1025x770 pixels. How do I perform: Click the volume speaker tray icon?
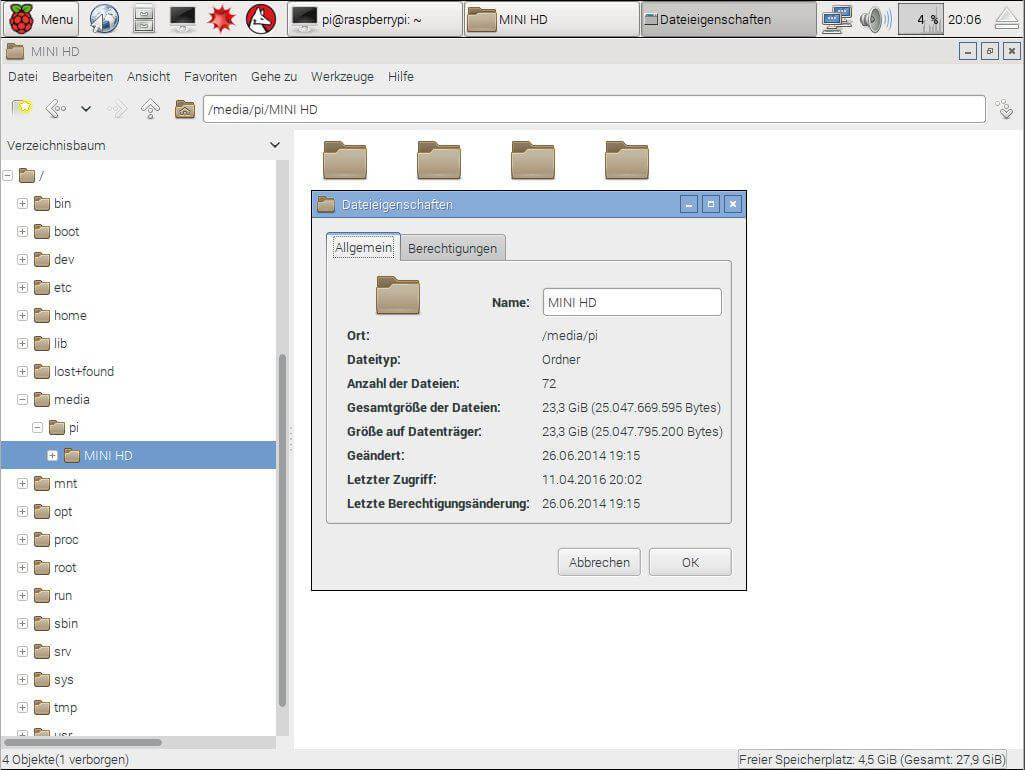tap(875, 19)
